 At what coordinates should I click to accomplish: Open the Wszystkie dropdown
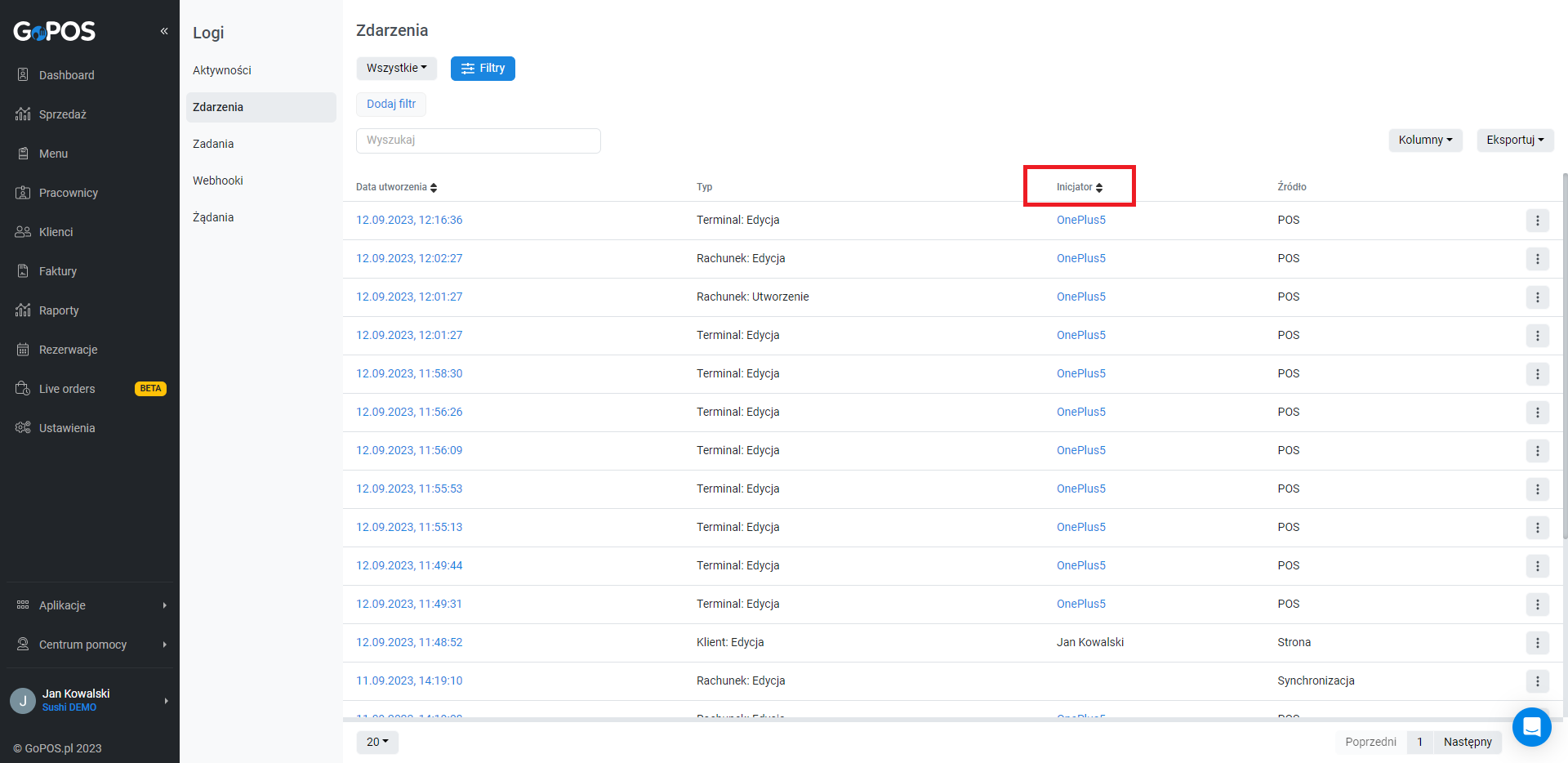coord(396,68)
